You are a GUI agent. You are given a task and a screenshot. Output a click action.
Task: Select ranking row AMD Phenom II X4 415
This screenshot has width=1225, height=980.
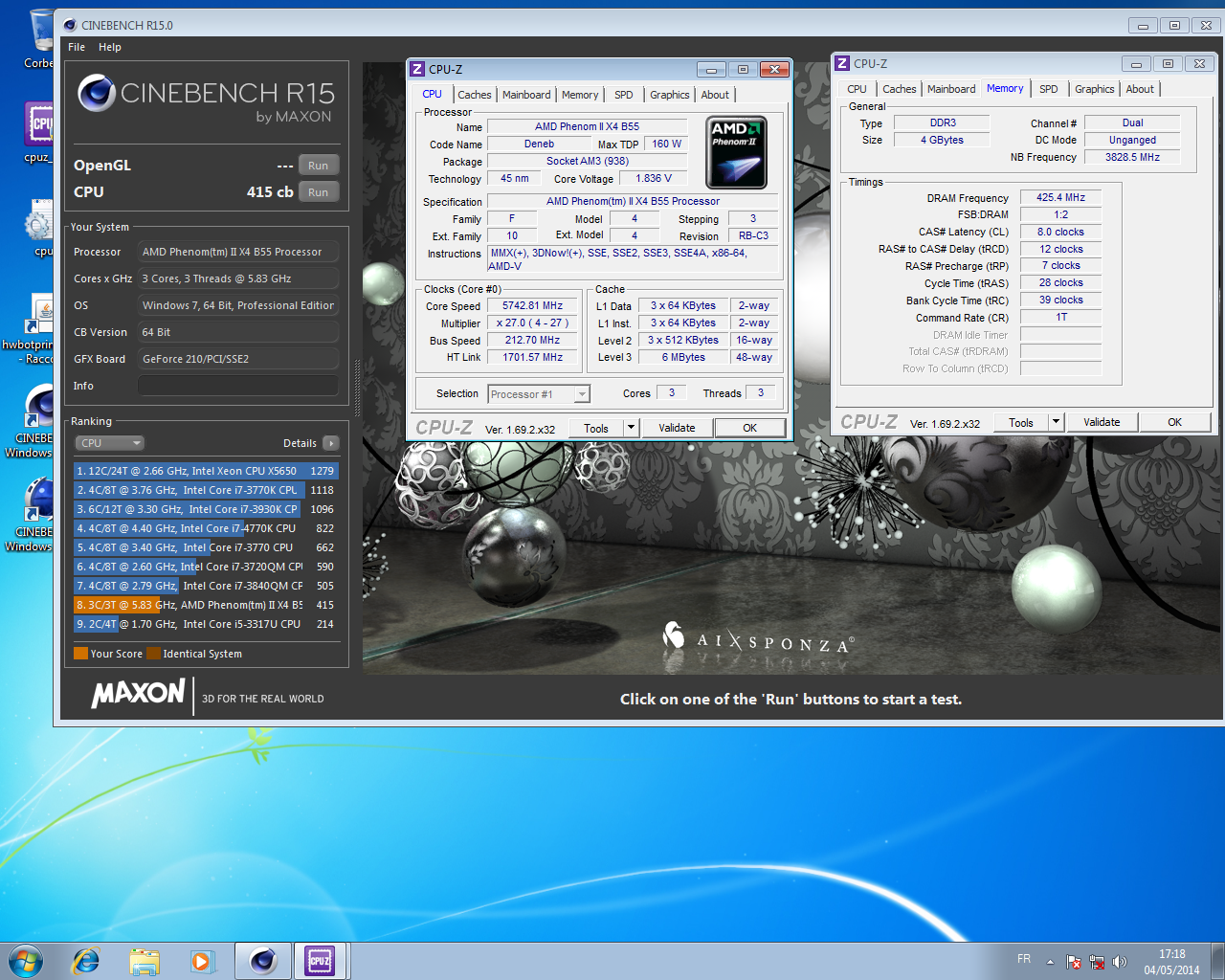click(x=206, y=605)
